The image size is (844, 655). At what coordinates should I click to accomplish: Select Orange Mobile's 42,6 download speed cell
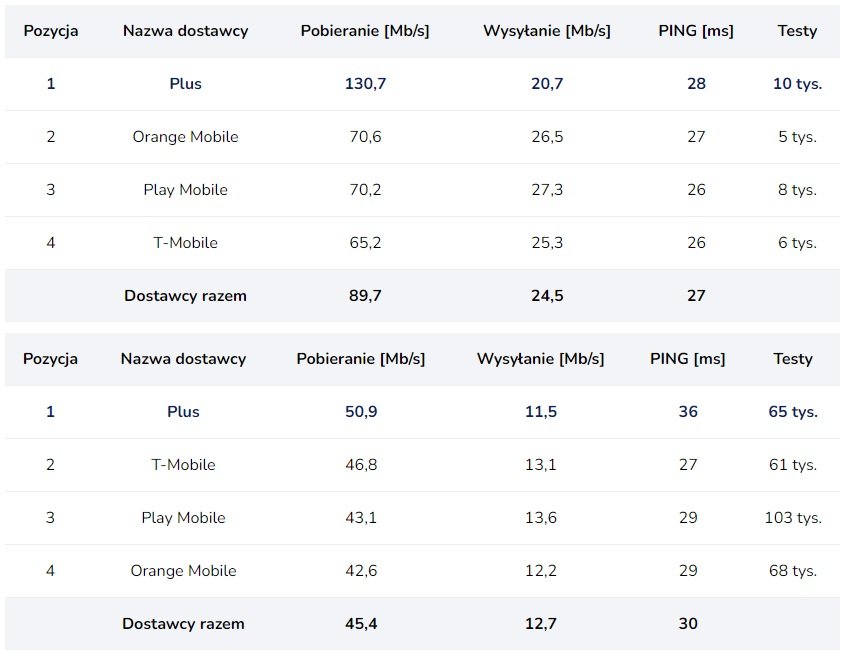tap(361, 571)
